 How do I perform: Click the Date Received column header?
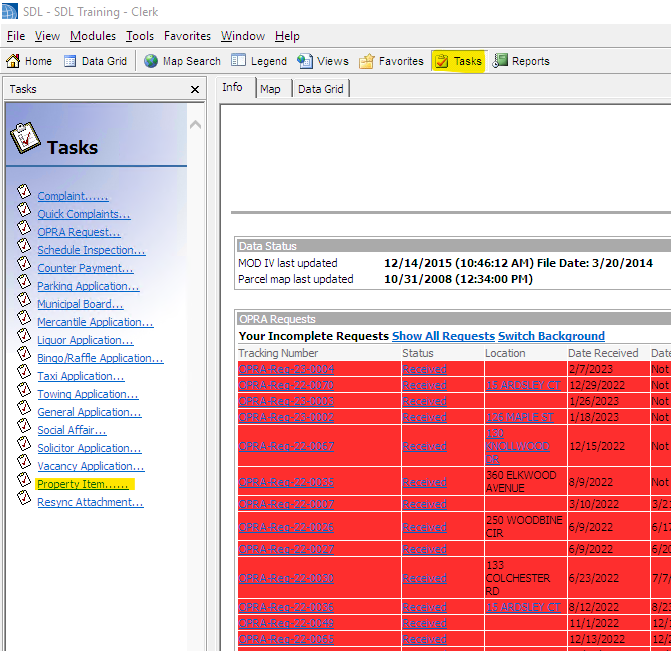(x=603, y=353)
